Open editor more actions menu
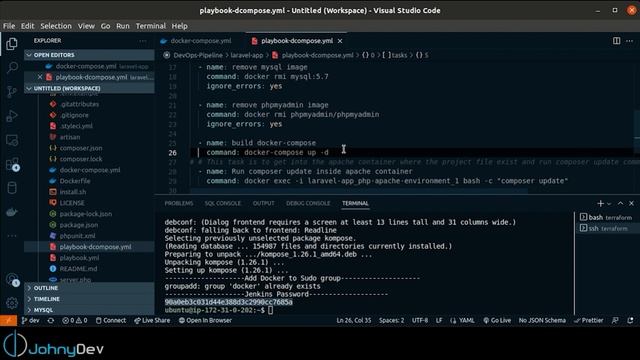The image size is (640, 360). click(x=629, y=41)
